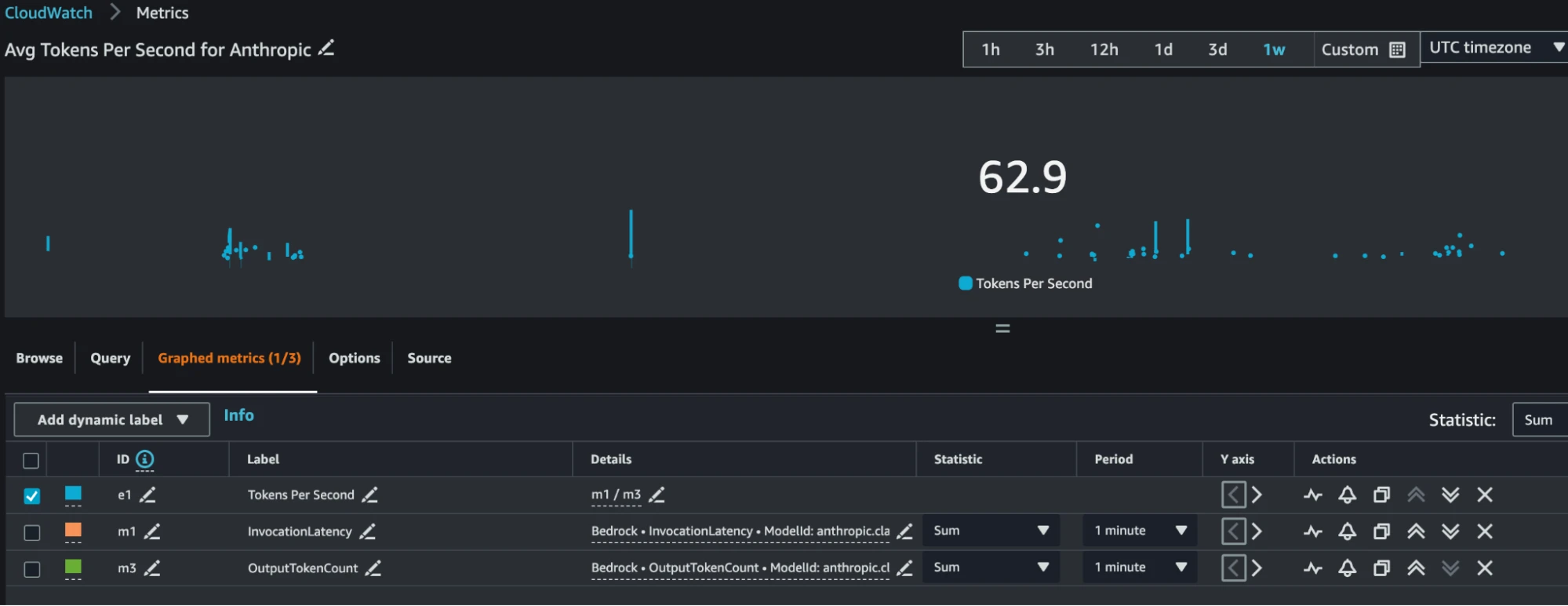This screenshot has width=1568, height=606.
Task: Set m3 to right Y axis
Action: 1257,568
